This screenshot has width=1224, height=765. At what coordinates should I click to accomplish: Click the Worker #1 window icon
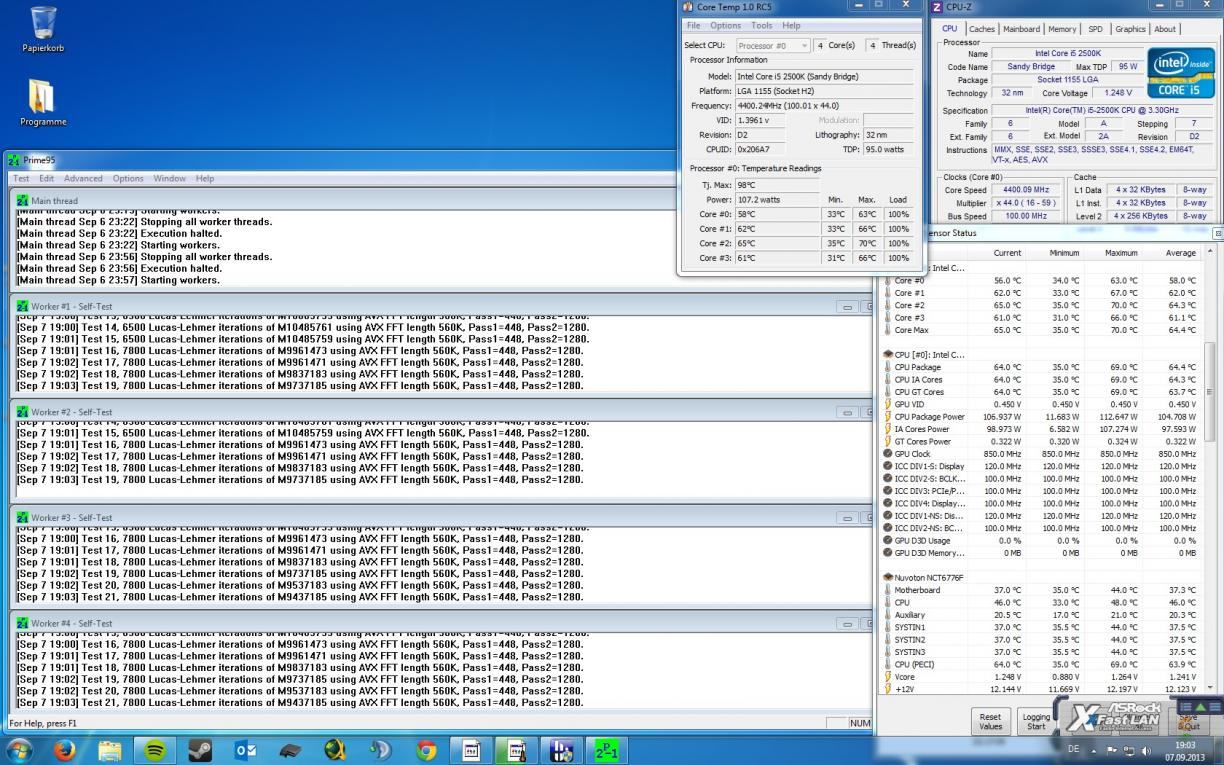click(23, 306)
